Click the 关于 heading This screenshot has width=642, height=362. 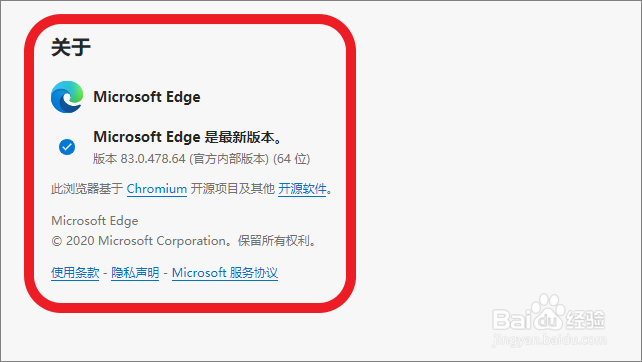[71, 47]
